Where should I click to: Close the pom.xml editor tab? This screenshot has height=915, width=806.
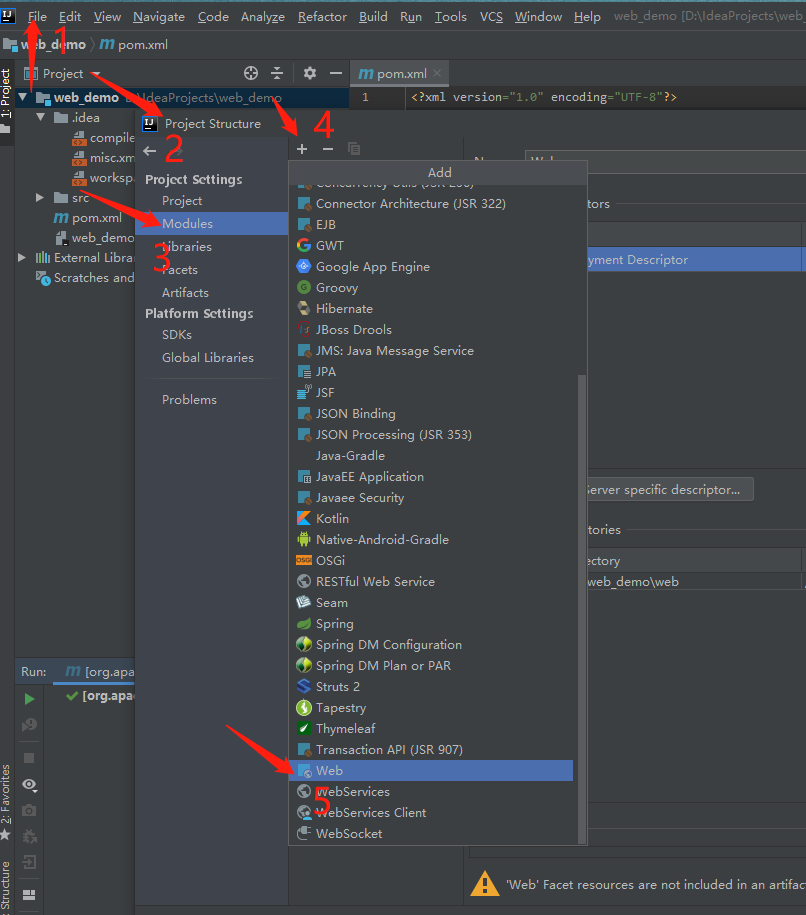click(437, 73)
